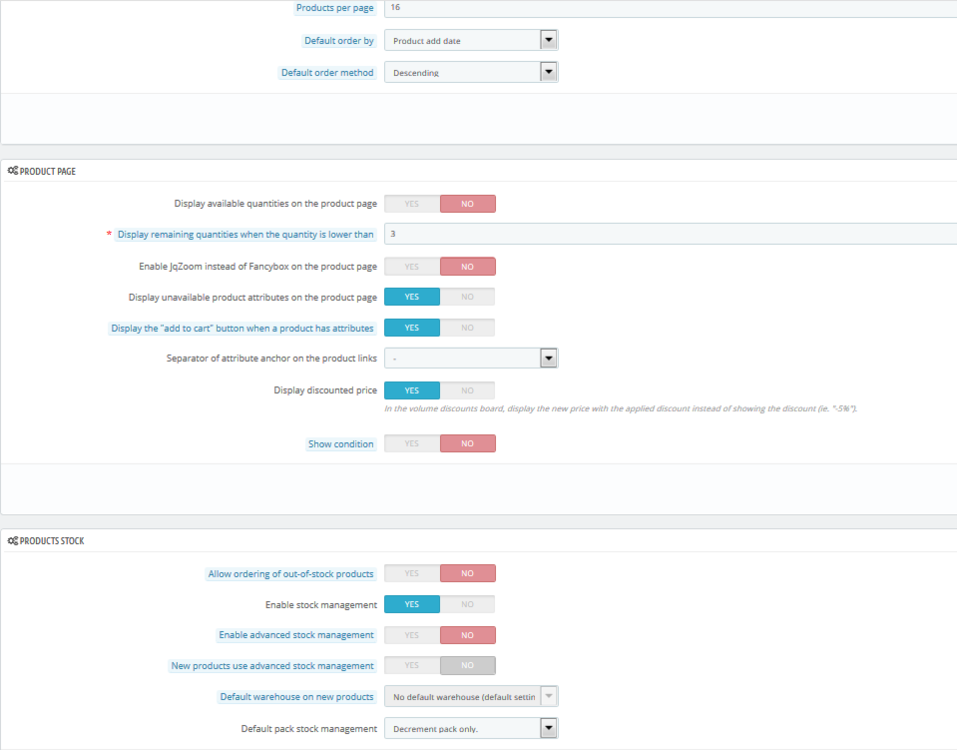The height and width of the screenshot is (750, 957).
Task: Set Display unavailable product attributes to No
Action: coord(467,297)
